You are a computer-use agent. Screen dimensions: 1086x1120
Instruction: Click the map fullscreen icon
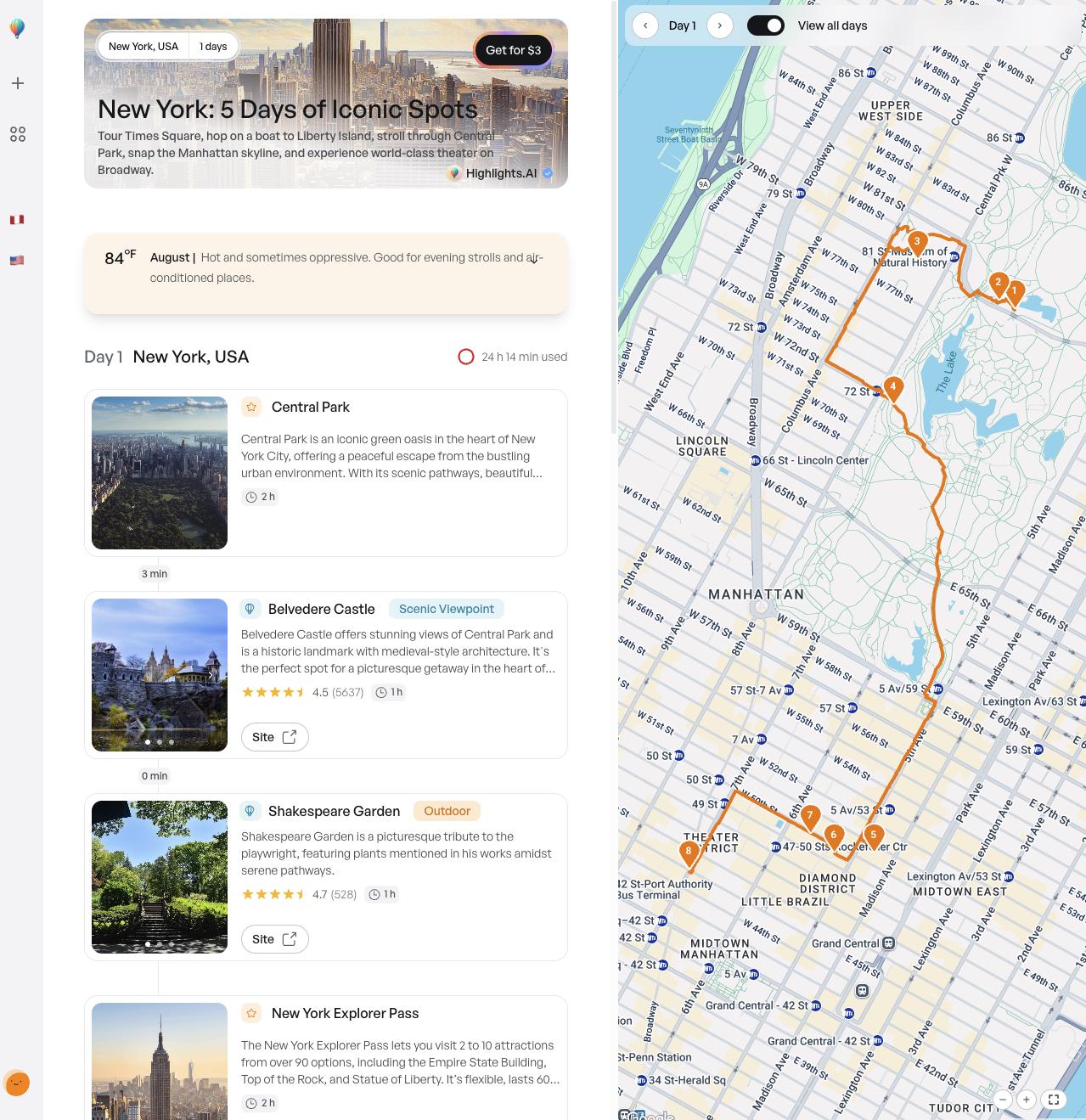(1053, 1100)
